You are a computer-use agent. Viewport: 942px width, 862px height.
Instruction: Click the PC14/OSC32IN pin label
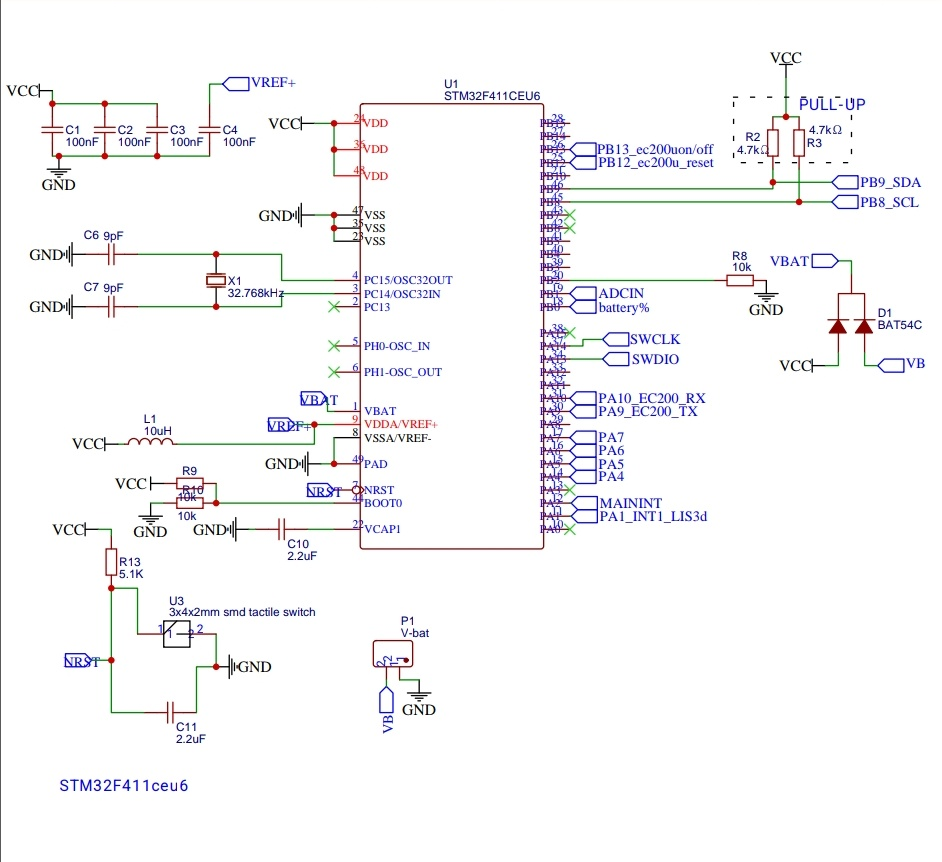tap(402, 294)
